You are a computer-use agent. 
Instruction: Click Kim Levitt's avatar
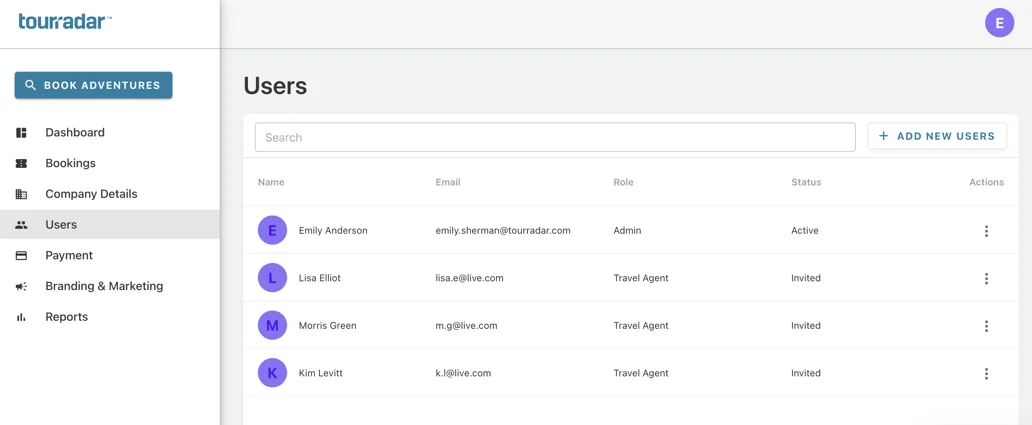pos(272,373)
